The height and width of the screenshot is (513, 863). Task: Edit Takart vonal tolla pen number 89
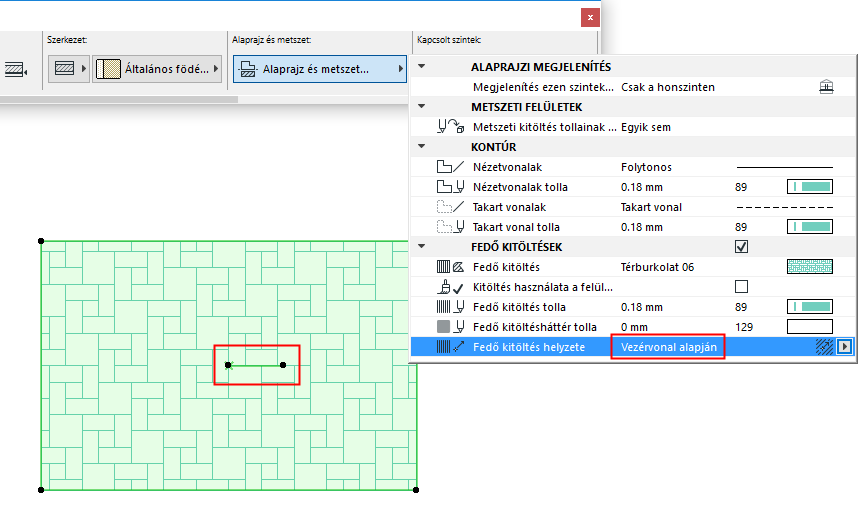pos(741,227)
